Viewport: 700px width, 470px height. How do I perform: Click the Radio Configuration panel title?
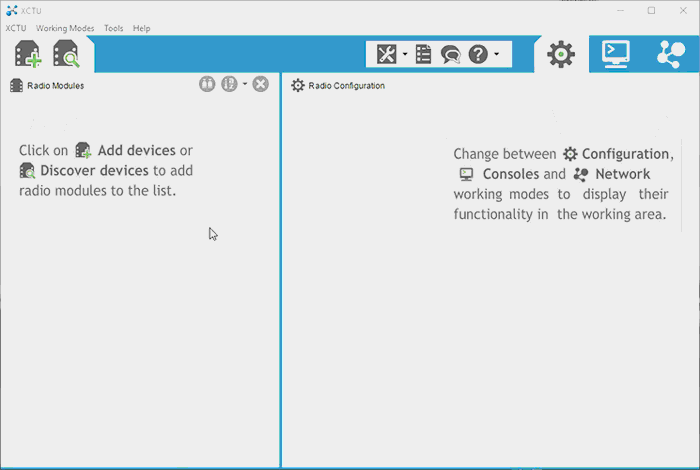point(346,86)
